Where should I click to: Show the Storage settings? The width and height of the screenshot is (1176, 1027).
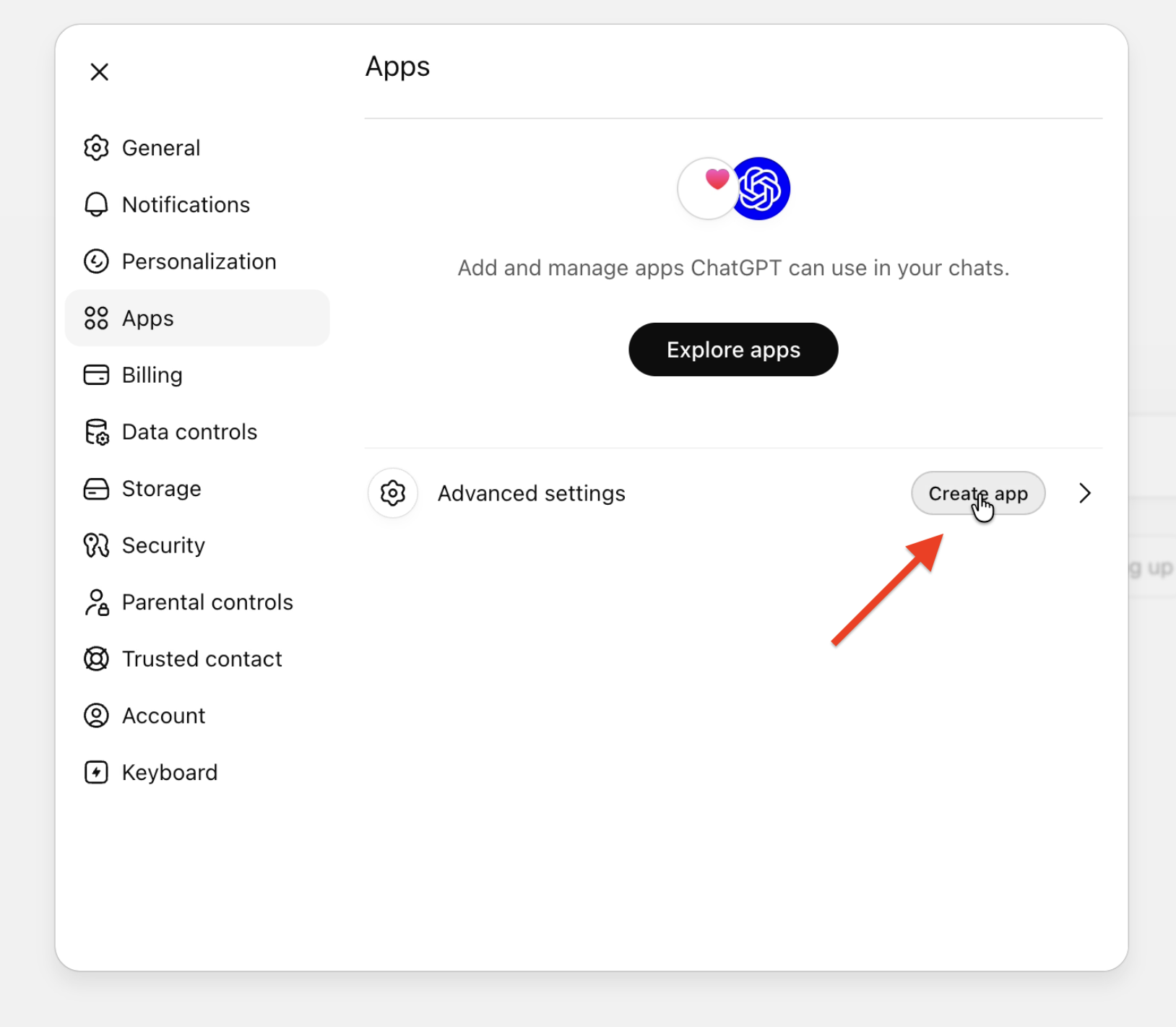click(x=197, y=489)
